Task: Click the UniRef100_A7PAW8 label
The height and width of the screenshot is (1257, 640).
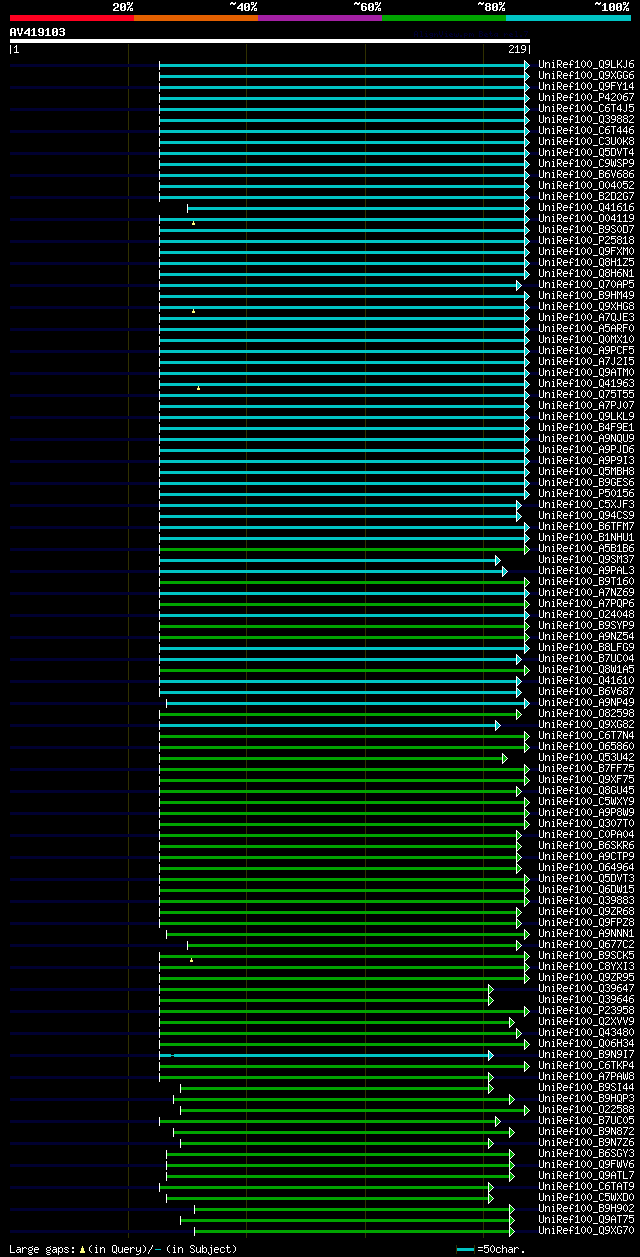Action: pos(586,1076)
